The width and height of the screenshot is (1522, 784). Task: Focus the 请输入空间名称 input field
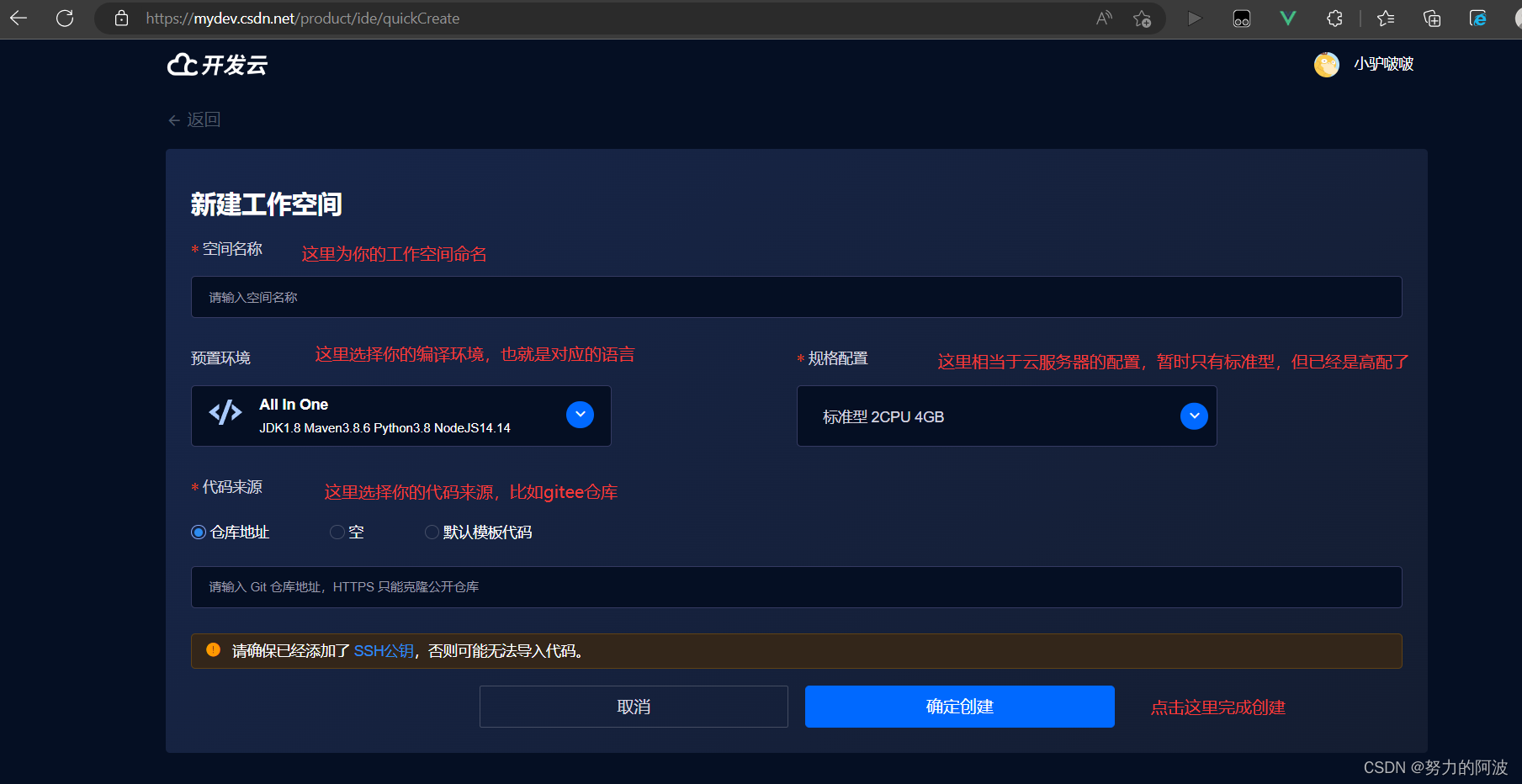(797, 297)
